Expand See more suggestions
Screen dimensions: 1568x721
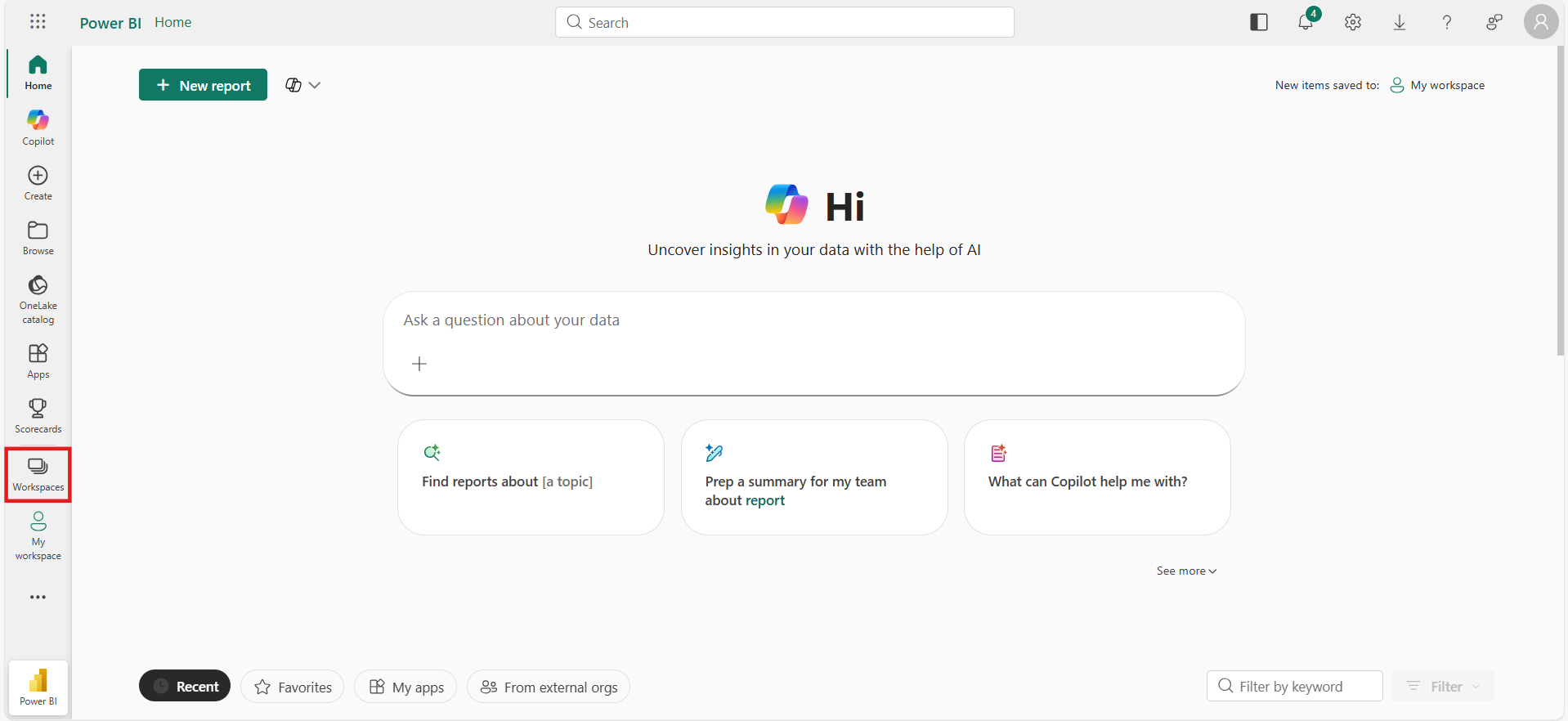pyautogui.click(x=1186, y=571)
